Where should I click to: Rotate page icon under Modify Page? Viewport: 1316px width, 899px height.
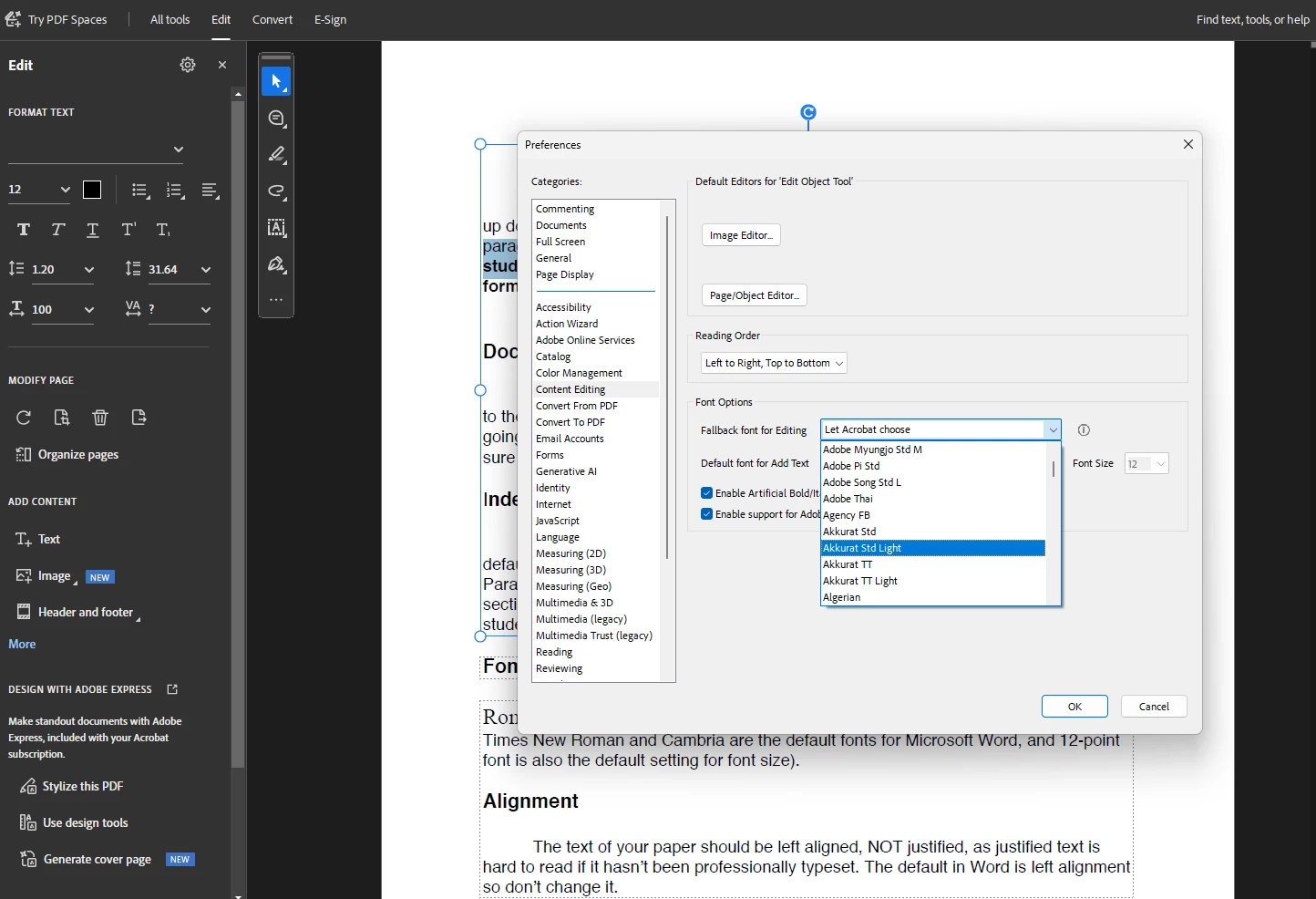click(24, 418)
